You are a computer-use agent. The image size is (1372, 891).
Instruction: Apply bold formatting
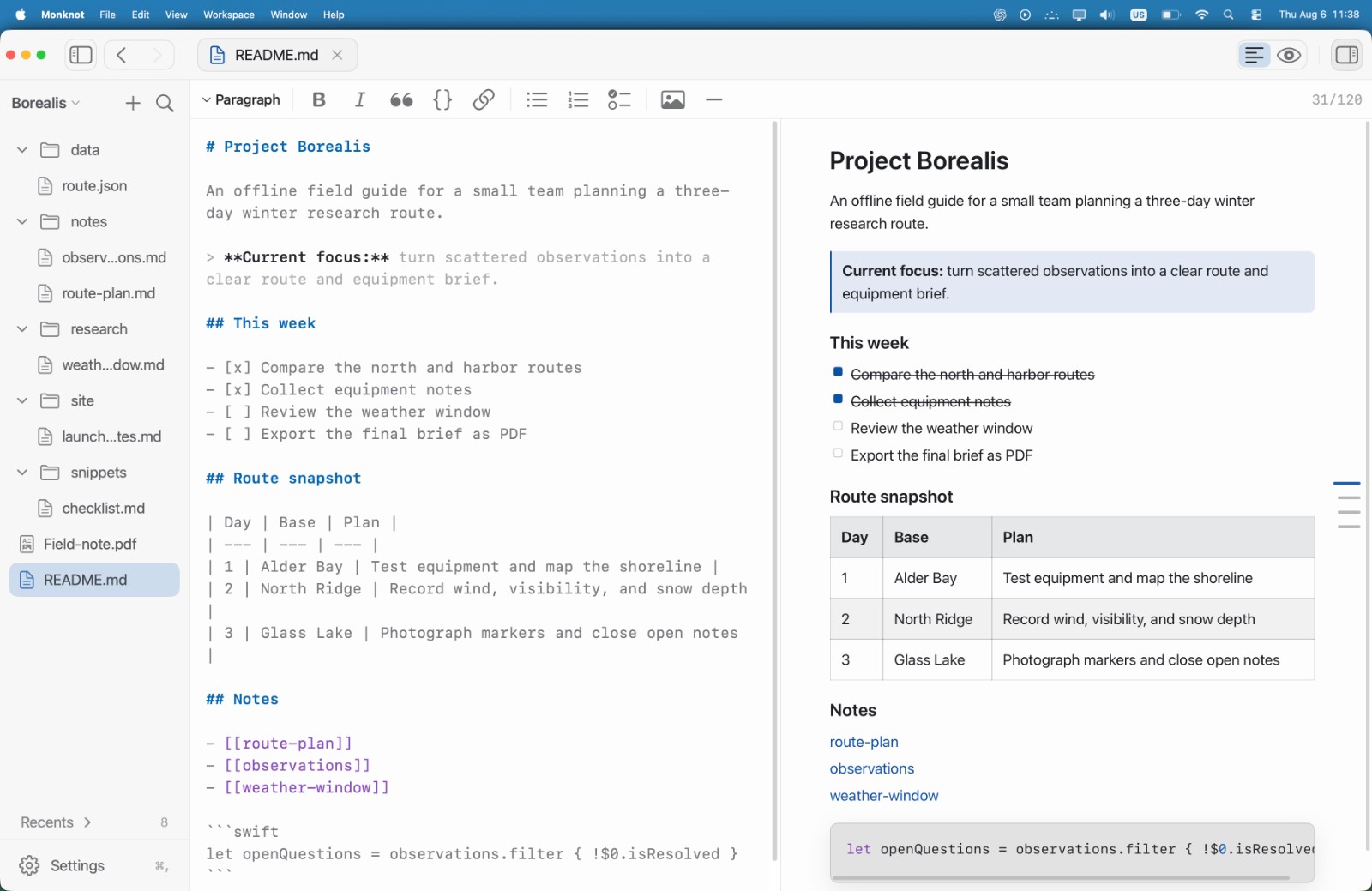coord(319,99)
